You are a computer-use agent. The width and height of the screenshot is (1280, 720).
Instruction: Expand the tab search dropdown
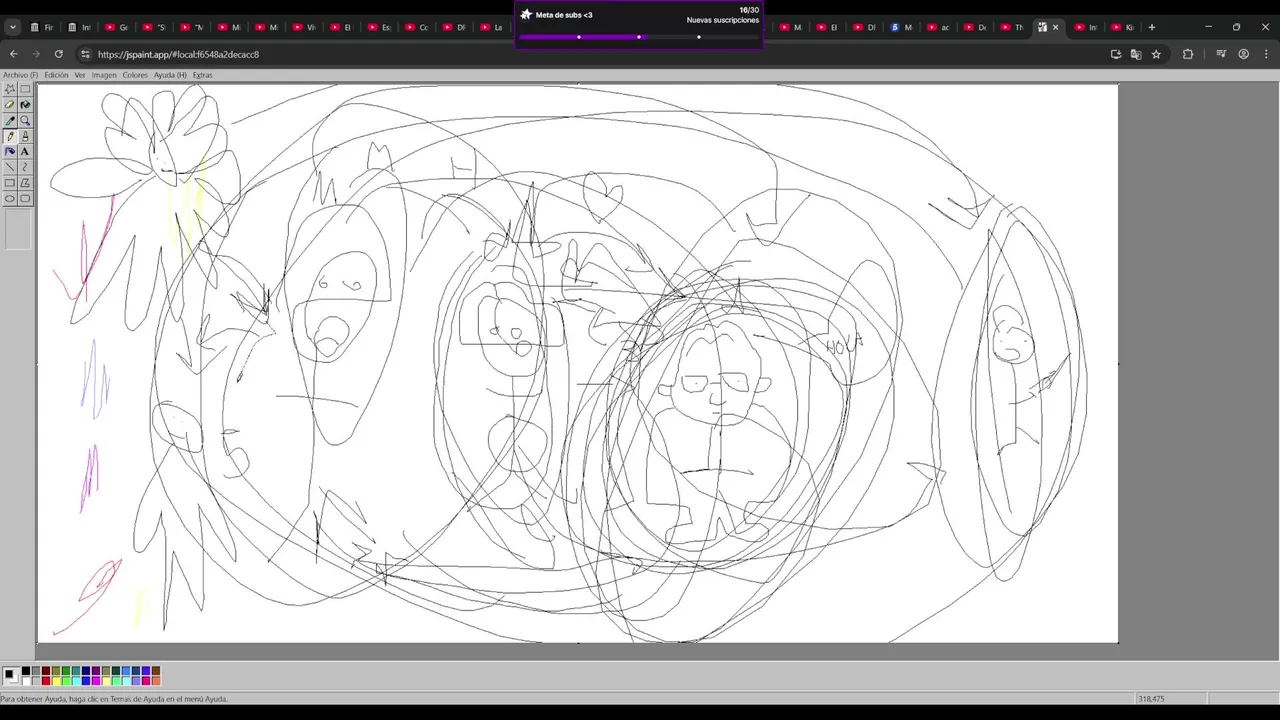[x=13, y=27]
